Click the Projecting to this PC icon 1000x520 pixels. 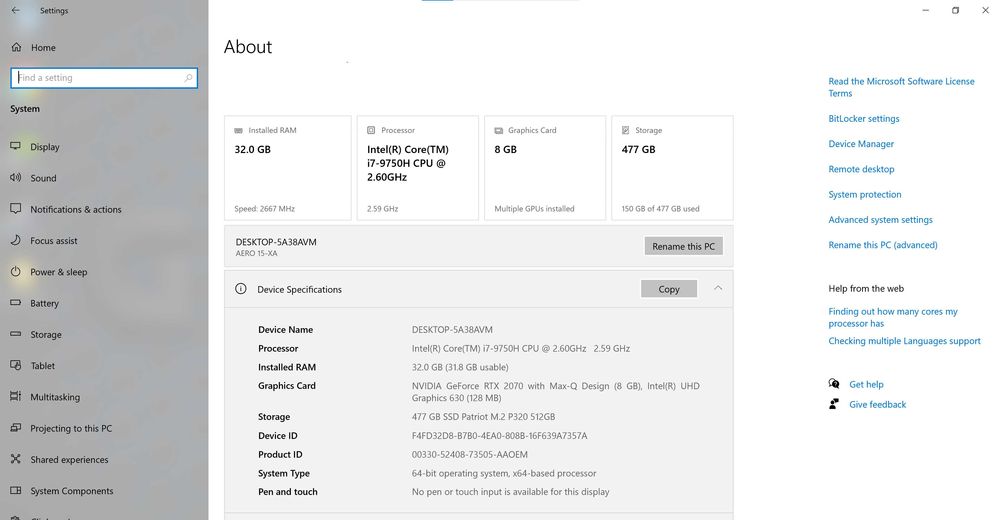(16, 427)
